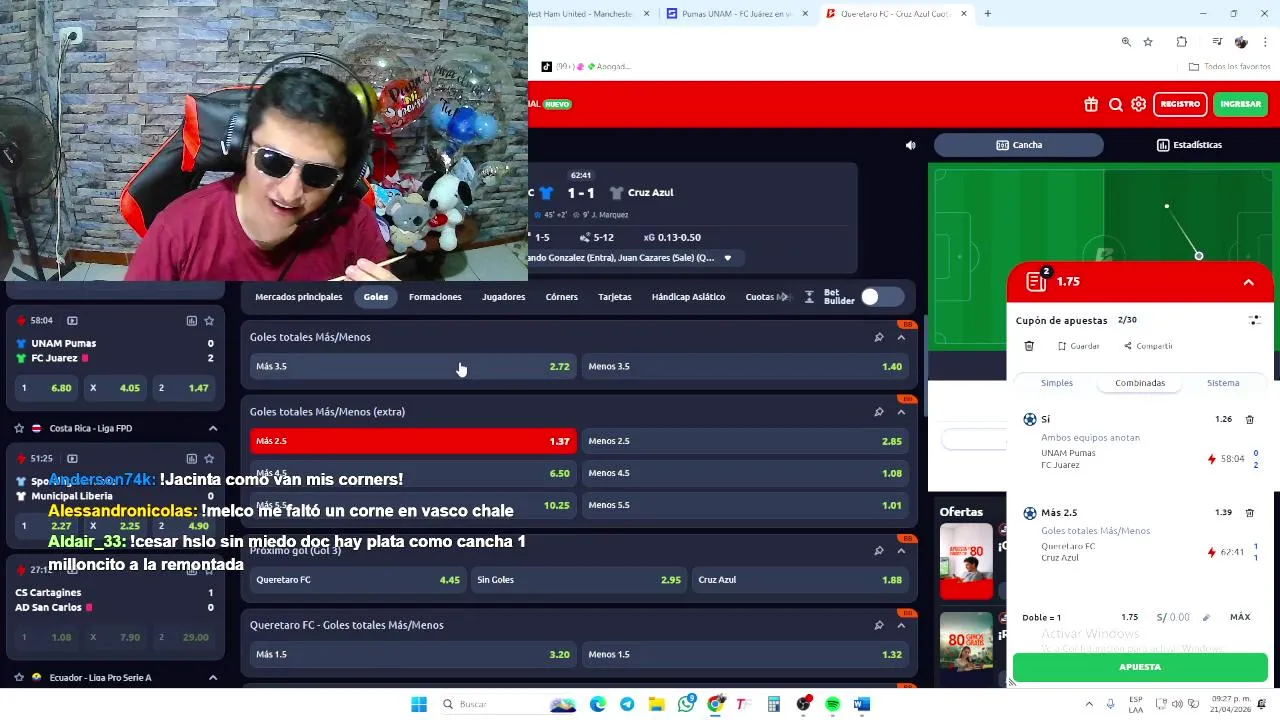Open bet slip settings sliders icon

point(1254,320)
